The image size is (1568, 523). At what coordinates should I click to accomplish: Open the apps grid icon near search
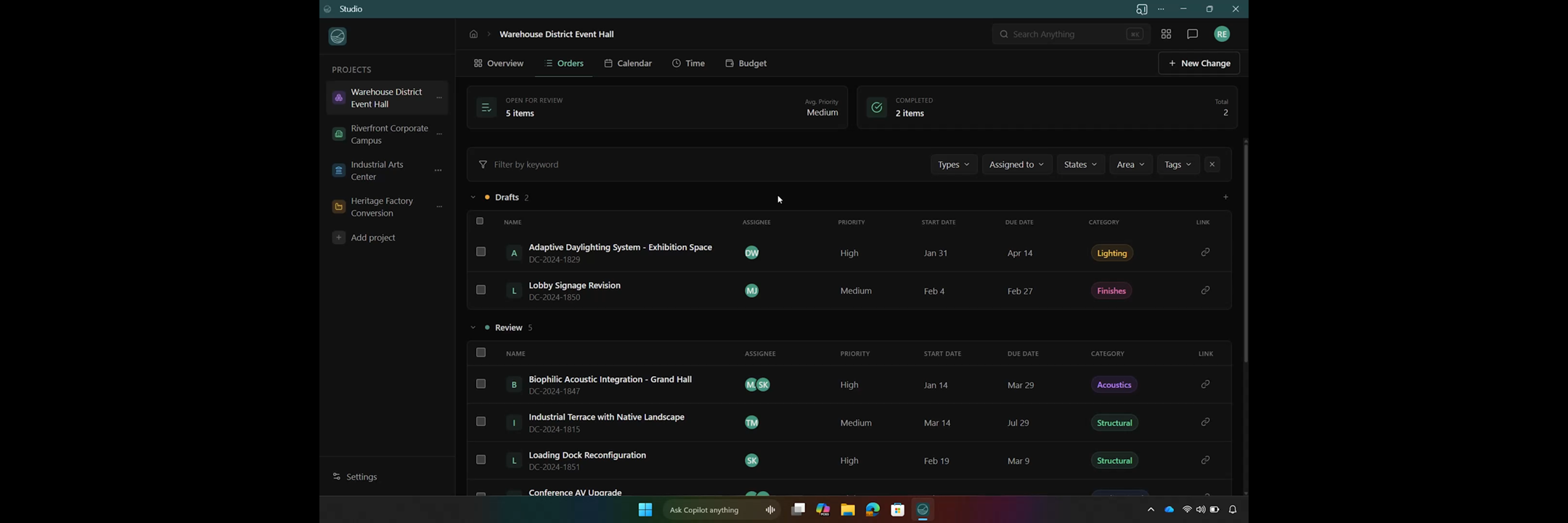tap(1166, 34)
